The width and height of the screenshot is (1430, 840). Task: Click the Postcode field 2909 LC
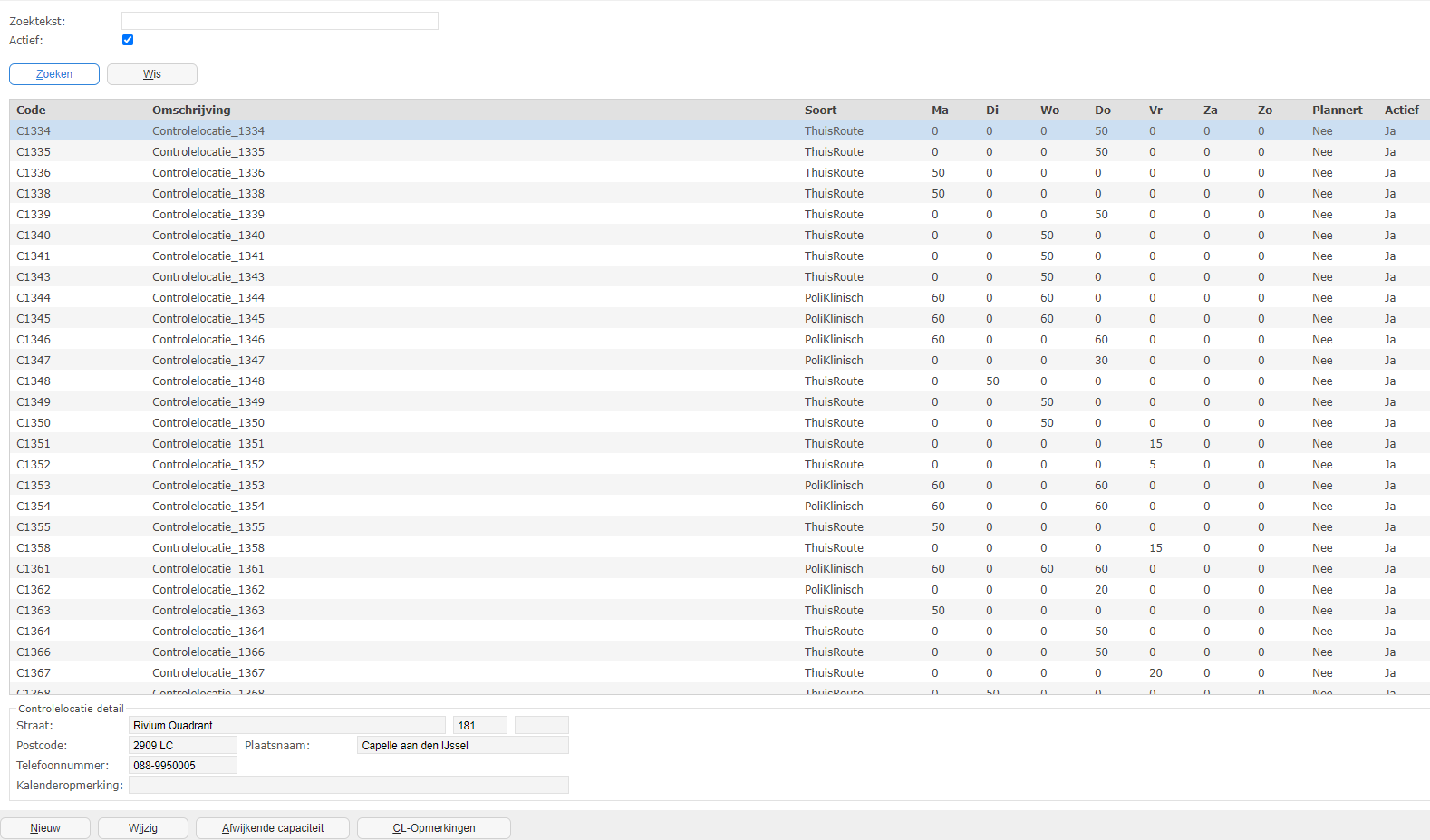click(x=183, y=745)
